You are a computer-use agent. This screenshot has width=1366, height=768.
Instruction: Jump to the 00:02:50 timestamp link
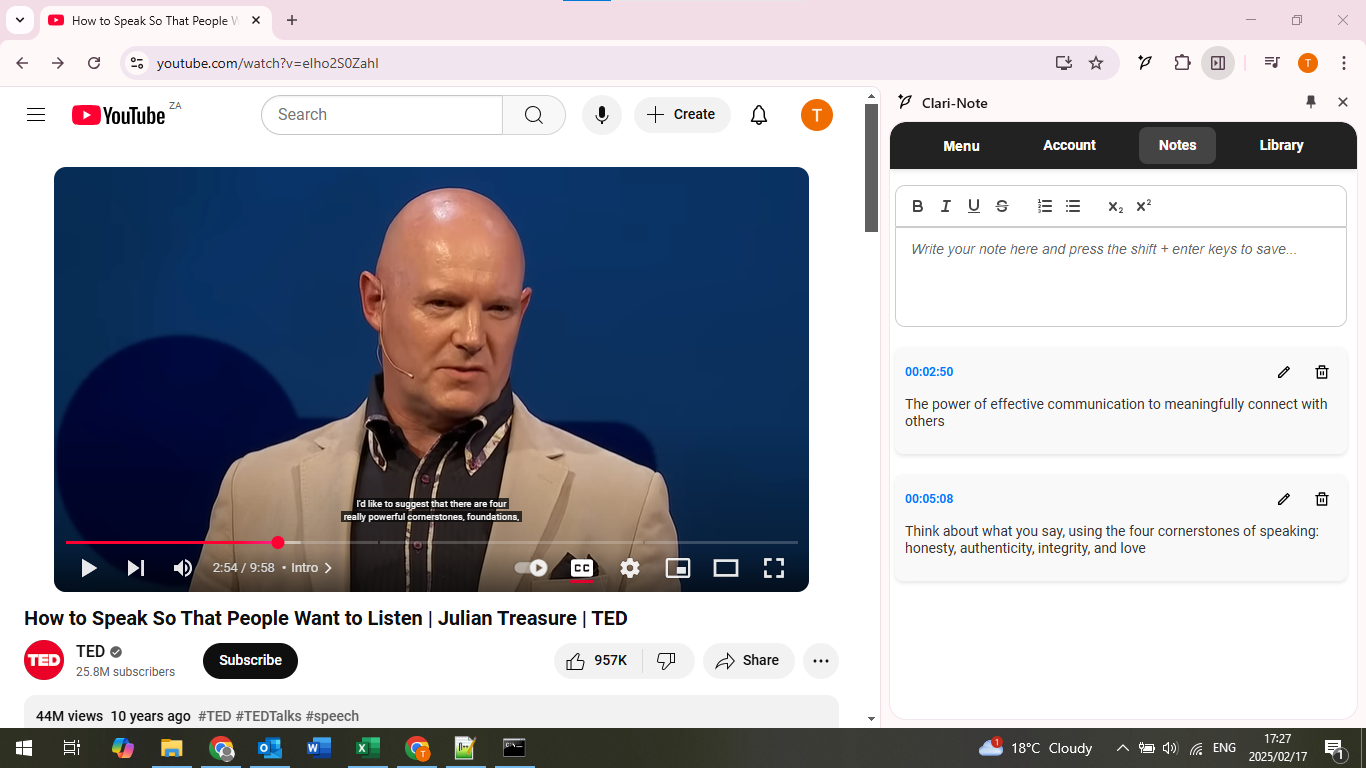coord(929,371)
